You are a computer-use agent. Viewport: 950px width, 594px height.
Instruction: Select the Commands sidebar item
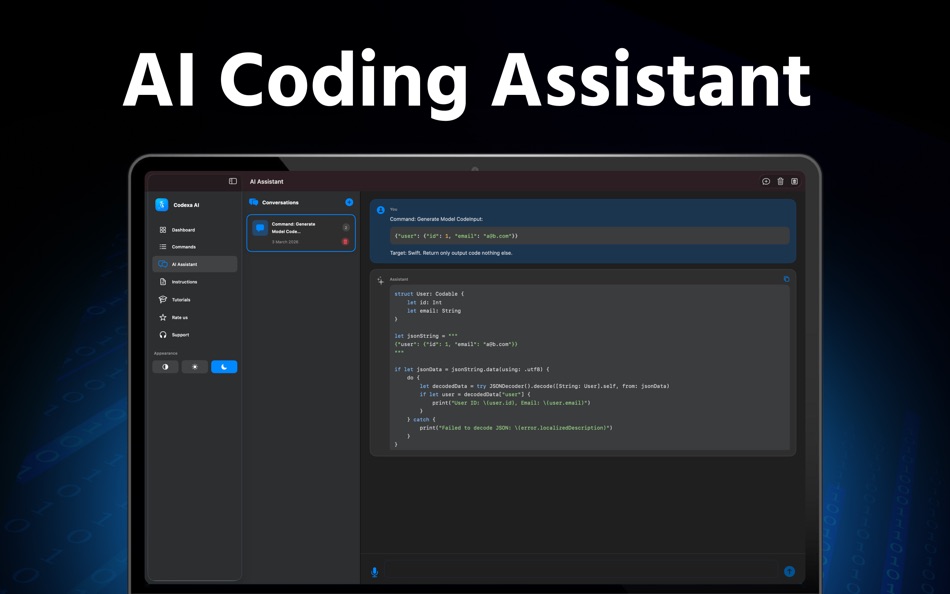(x=183, y=247)
